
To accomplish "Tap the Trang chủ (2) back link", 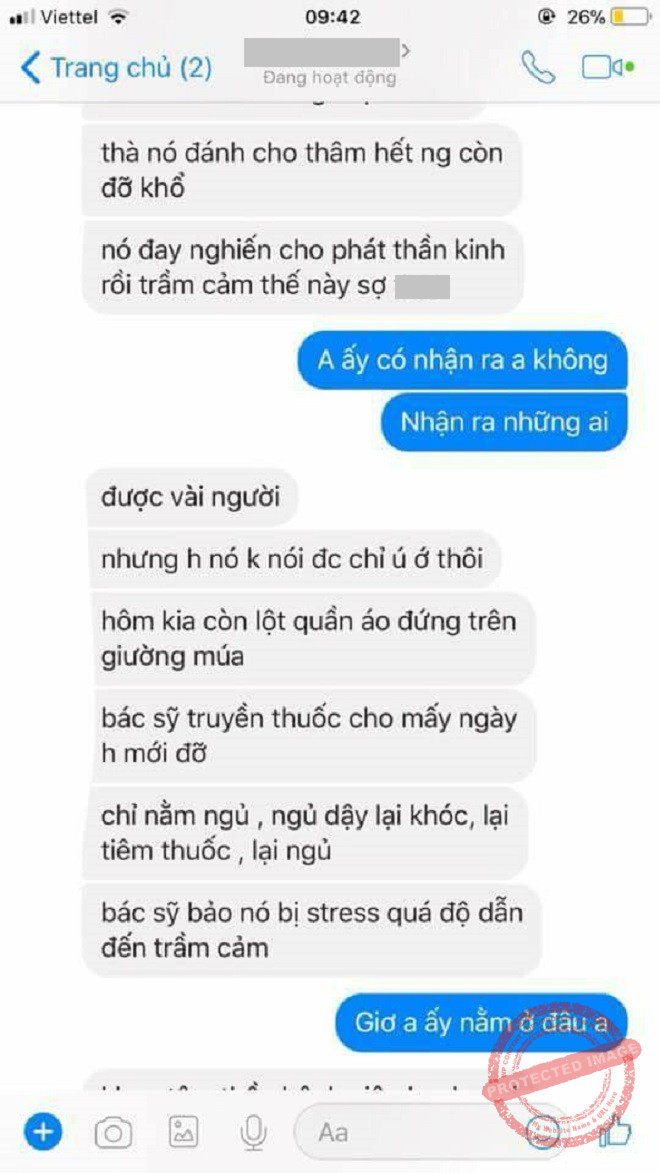I will point(116,68).
